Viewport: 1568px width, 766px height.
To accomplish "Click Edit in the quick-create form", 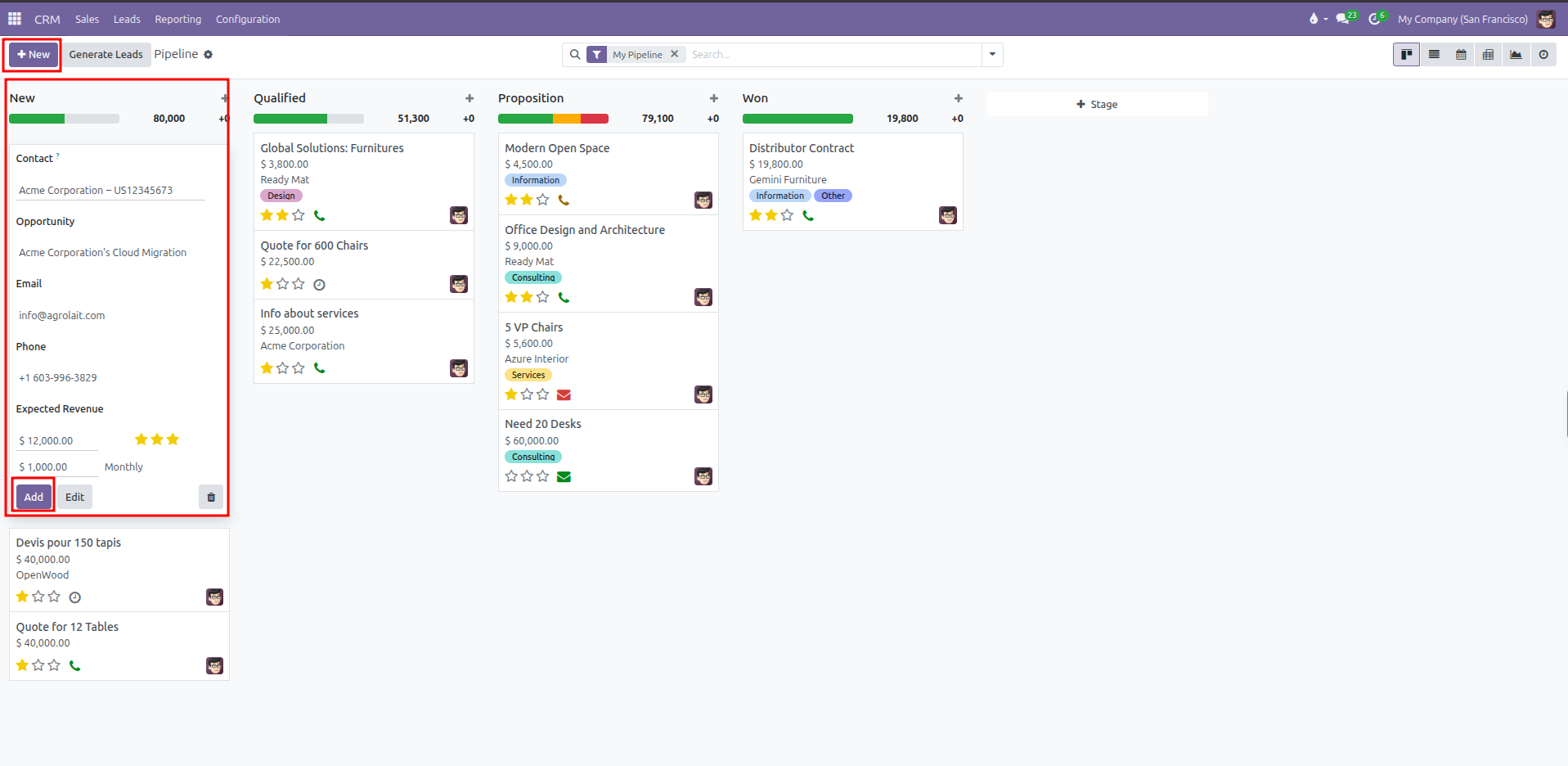I will [x=74, y=497].
